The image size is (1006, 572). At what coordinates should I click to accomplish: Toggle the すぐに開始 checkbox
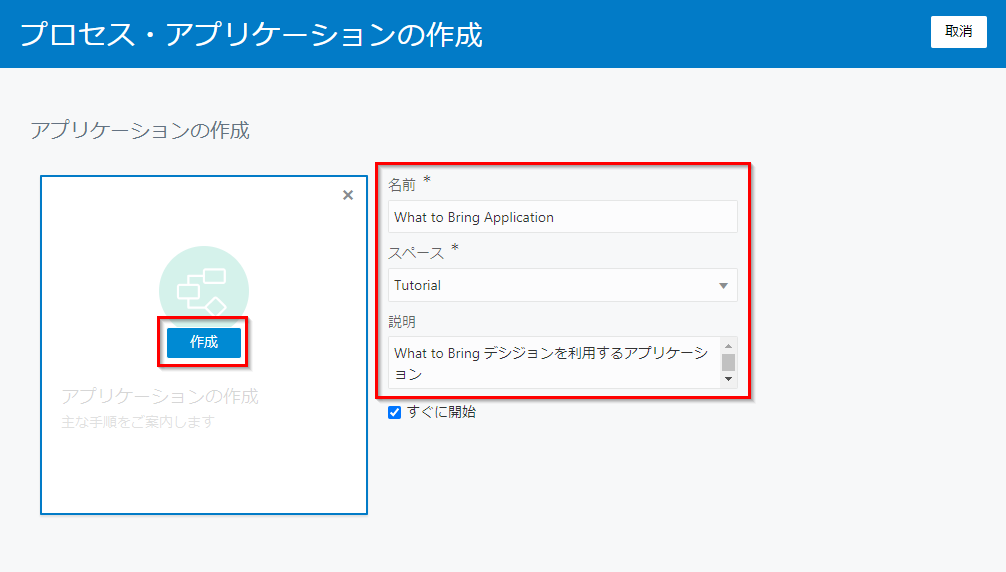pyautogui.click(x=394, y=412)
